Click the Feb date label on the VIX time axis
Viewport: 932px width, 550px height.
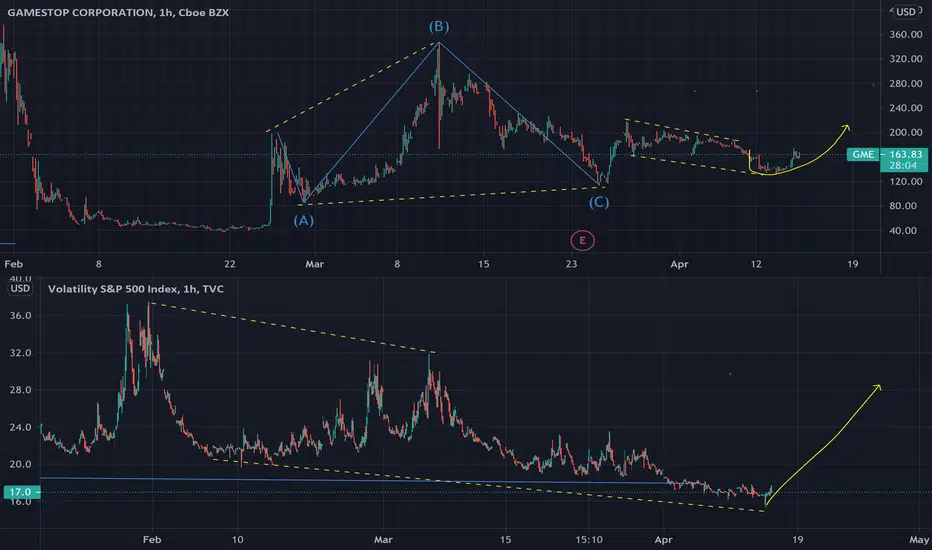tap(152, 540)
